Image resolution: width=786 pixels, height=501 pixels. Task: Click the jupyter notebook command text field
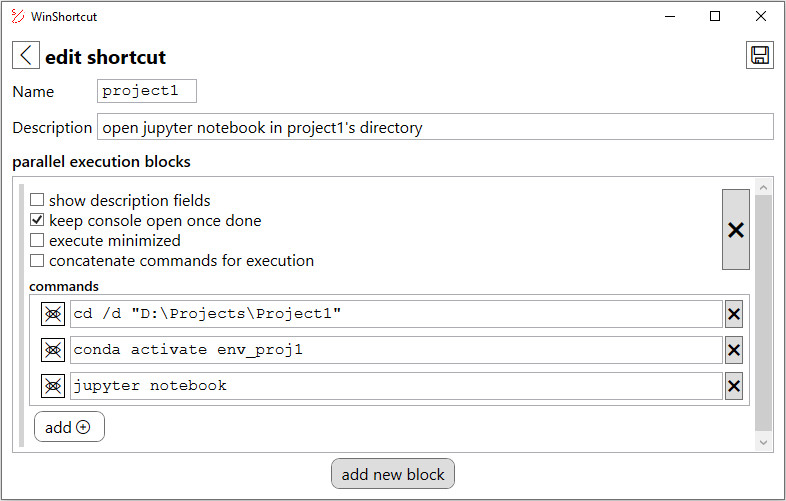(395, 386)
